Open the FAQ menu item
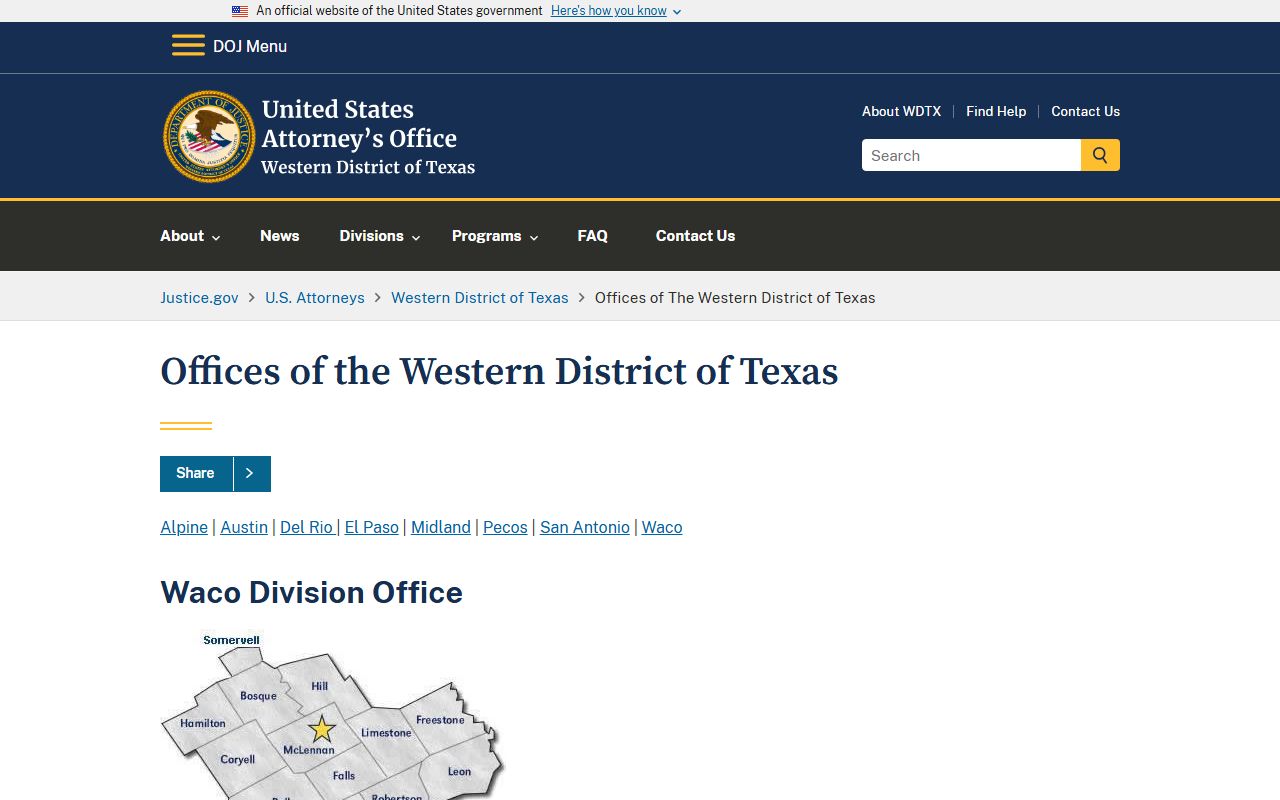1280x800 pixels. click(x=592, y=236)
